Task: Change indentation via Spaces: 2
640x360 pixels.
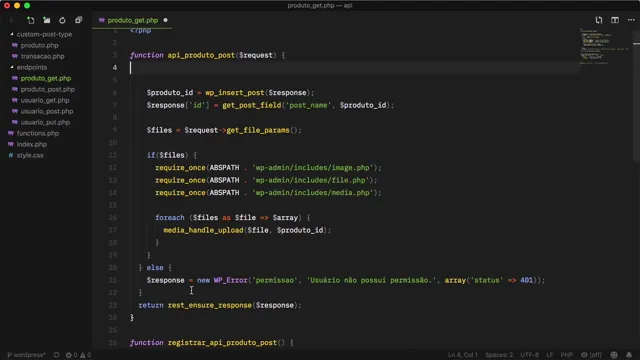Action: (x=499, y=355)
